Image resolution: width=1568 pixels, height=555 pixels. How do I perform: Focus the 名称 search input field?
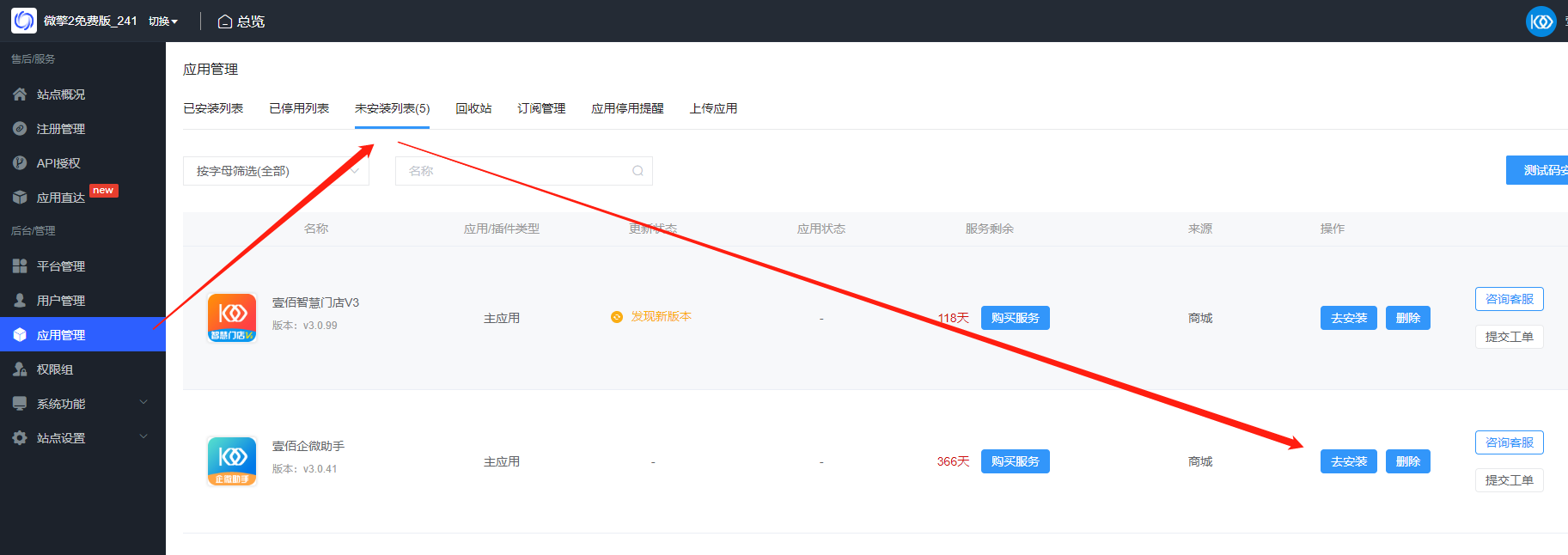523,171
